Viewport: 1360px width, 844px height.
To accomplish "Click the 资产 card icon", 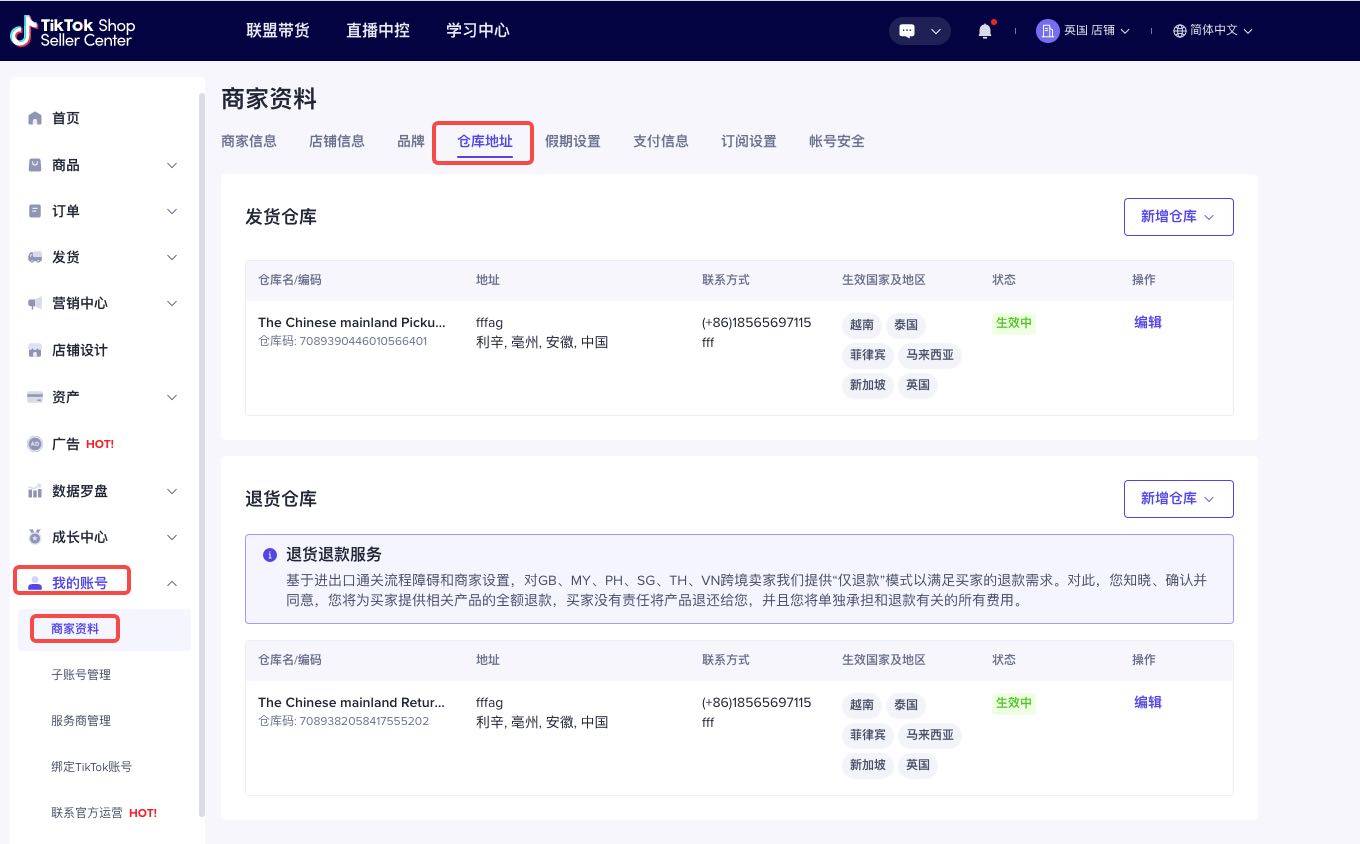I will click(35, 397).
